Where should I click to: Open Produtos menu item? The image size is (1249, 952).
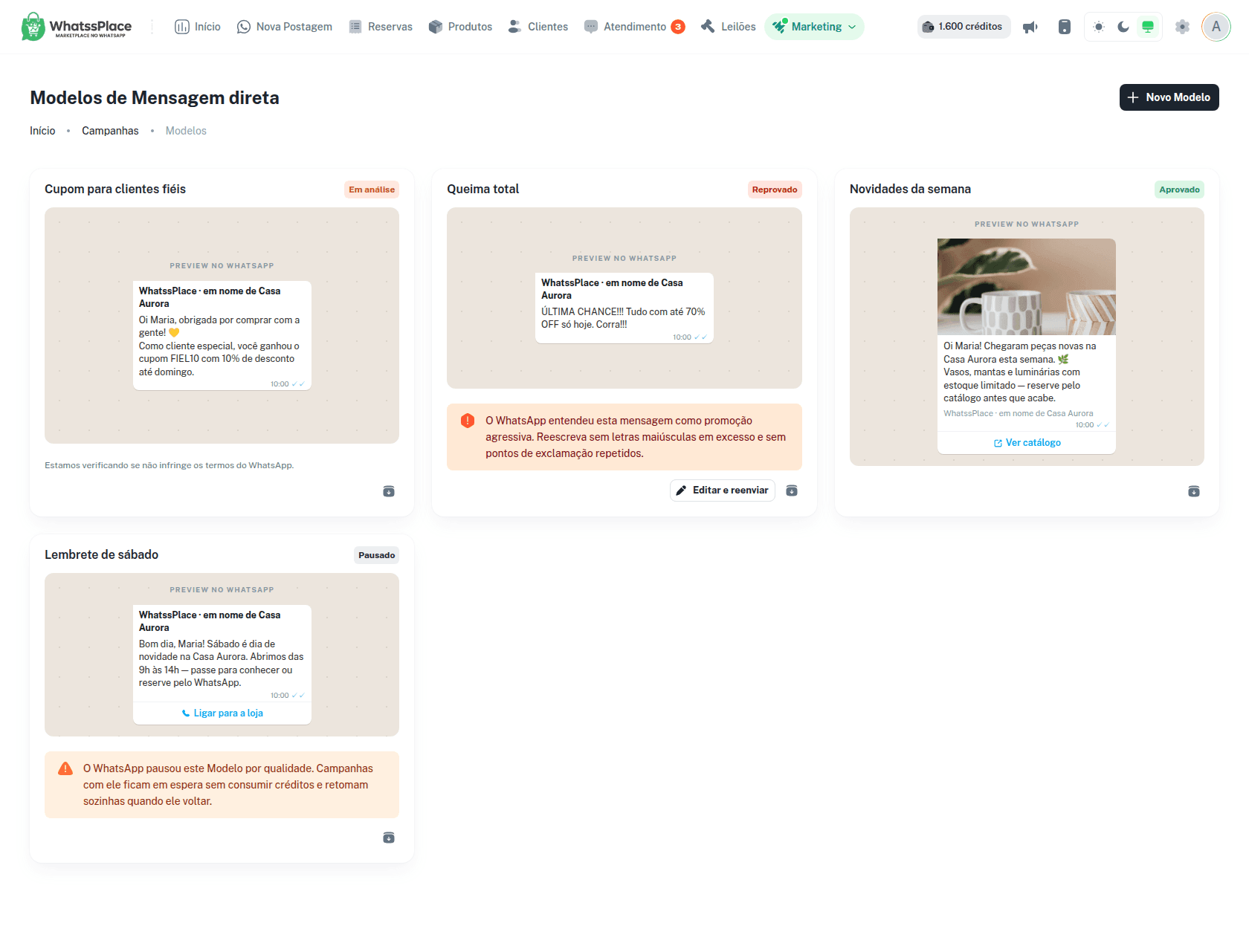tap(461, 27)
